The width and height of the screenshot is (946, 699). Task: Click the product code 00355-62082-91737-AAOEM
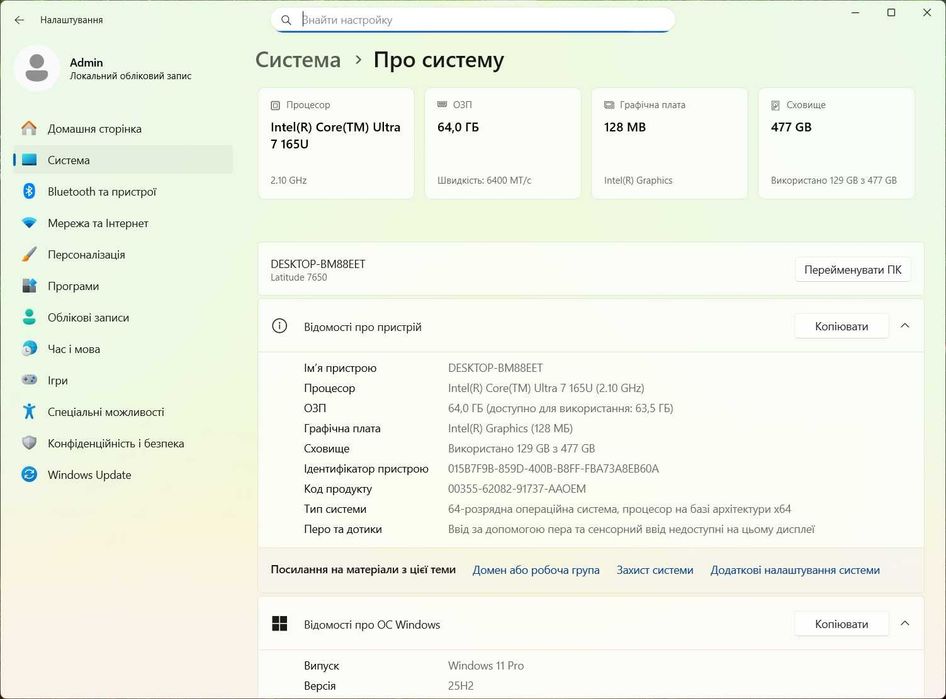click(x=517, y=489)
